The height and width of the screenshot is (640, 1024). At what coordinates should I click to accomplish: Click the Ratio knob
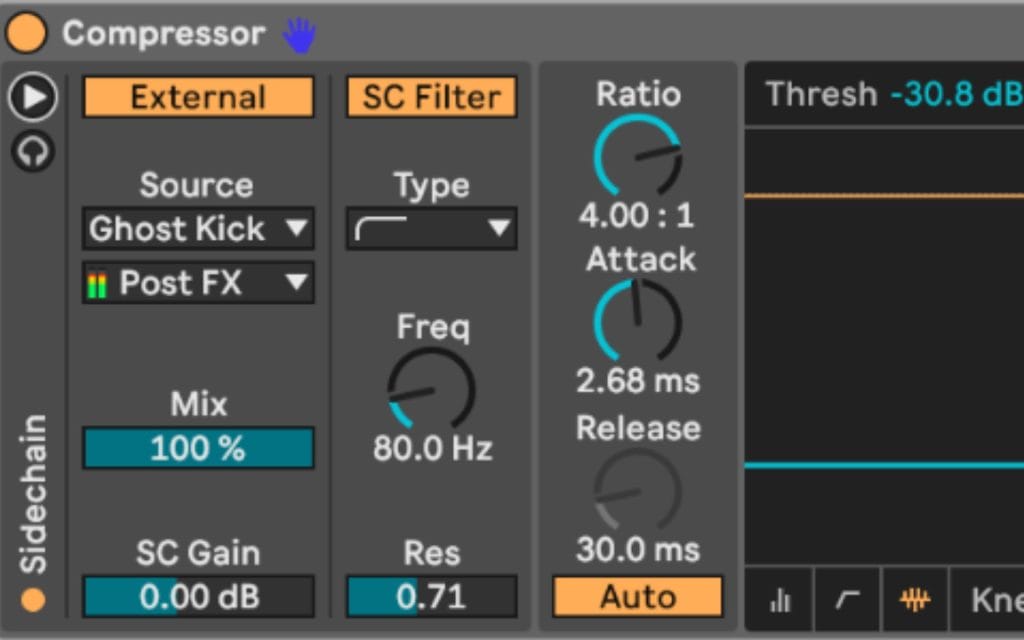point(638,156)
